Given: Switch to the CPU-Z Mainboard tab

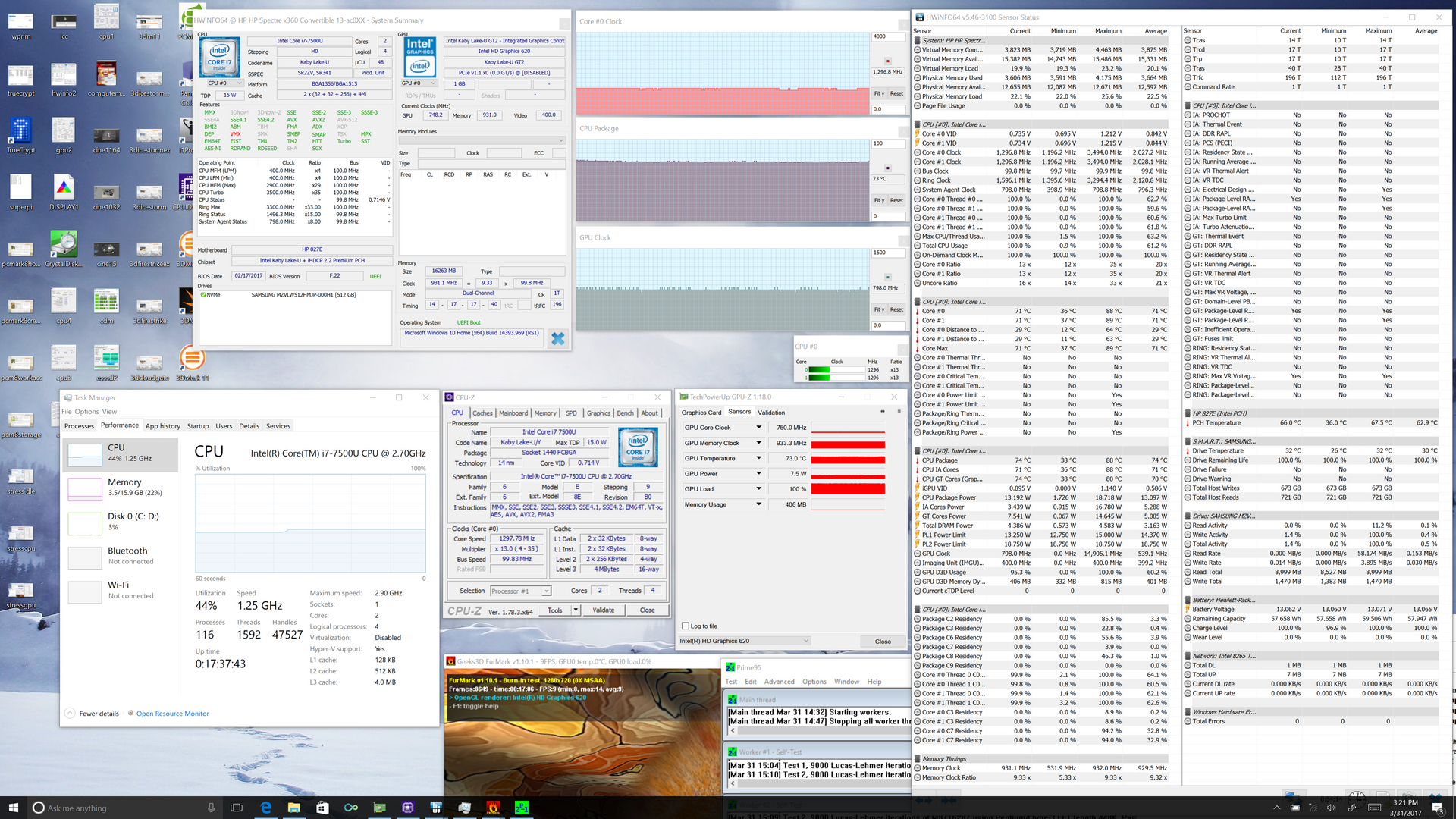Looking at the screenshot, I should pos(513,413).
